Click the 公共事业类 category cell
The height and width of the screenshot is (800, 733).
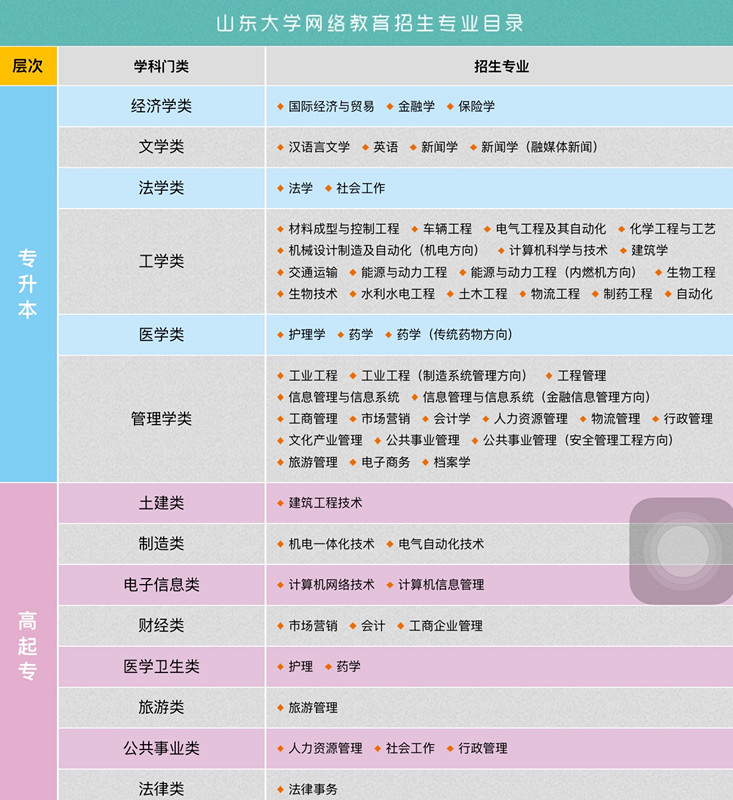point(161,748)
